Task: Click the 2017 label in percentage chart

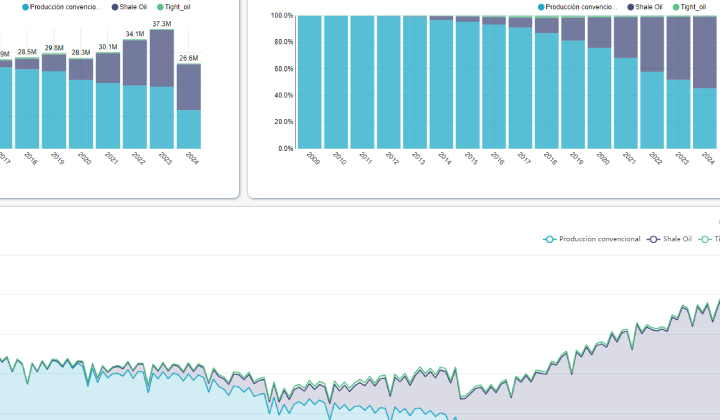Action: point(524,158)
